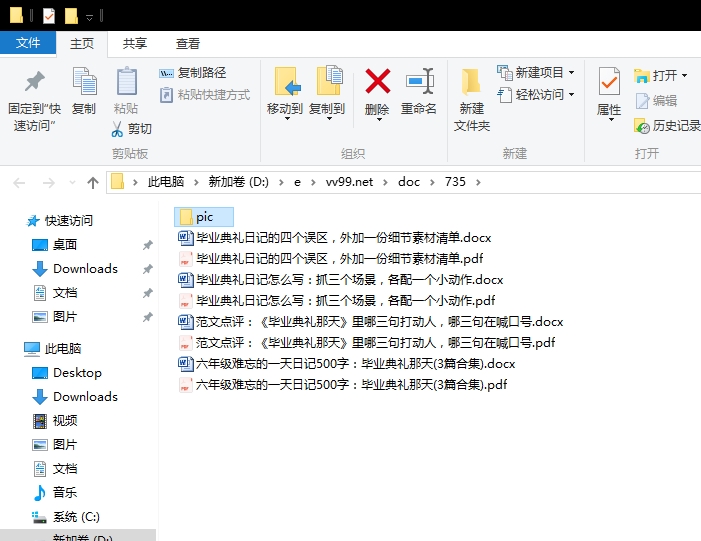Go up one folder level
This screenshot has width=701, height=541.
[93, 182]
